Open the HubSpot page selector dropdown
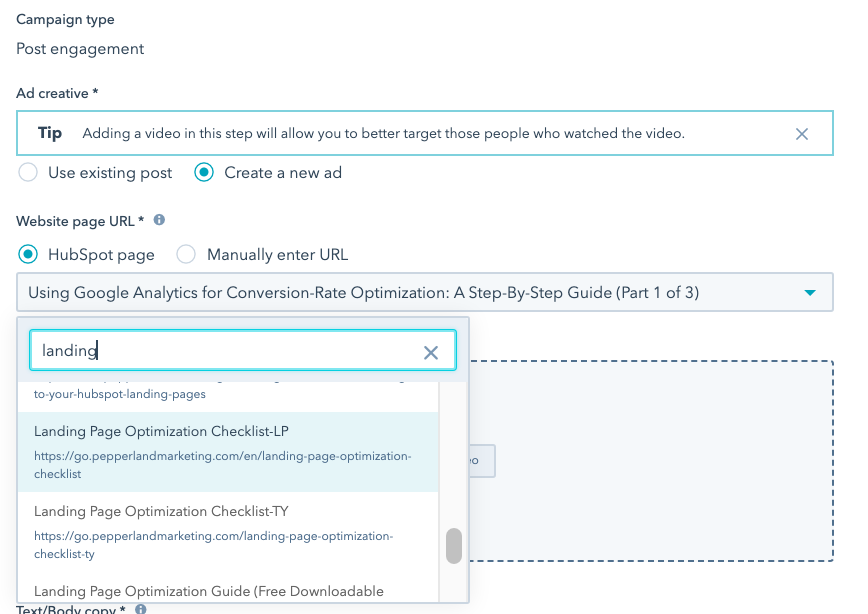This screenshot has height=614, width=868. (425, 292)
